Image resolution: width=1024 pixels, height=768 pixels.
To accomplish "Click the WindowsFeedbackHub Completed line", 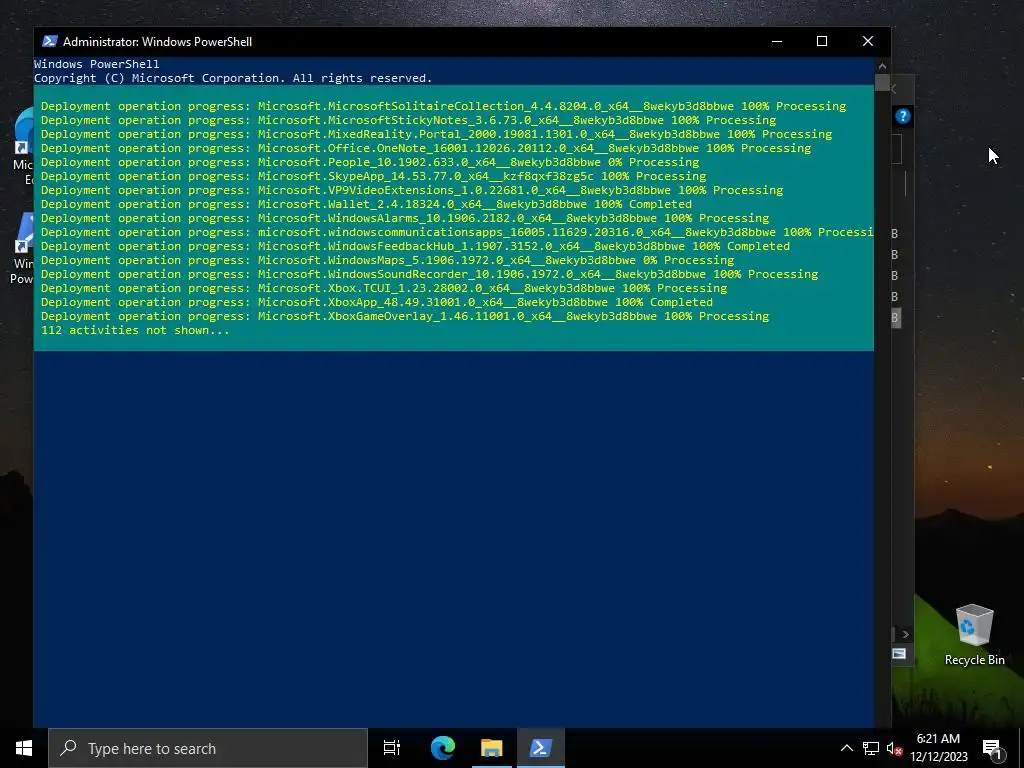I will tap(415, 246).
